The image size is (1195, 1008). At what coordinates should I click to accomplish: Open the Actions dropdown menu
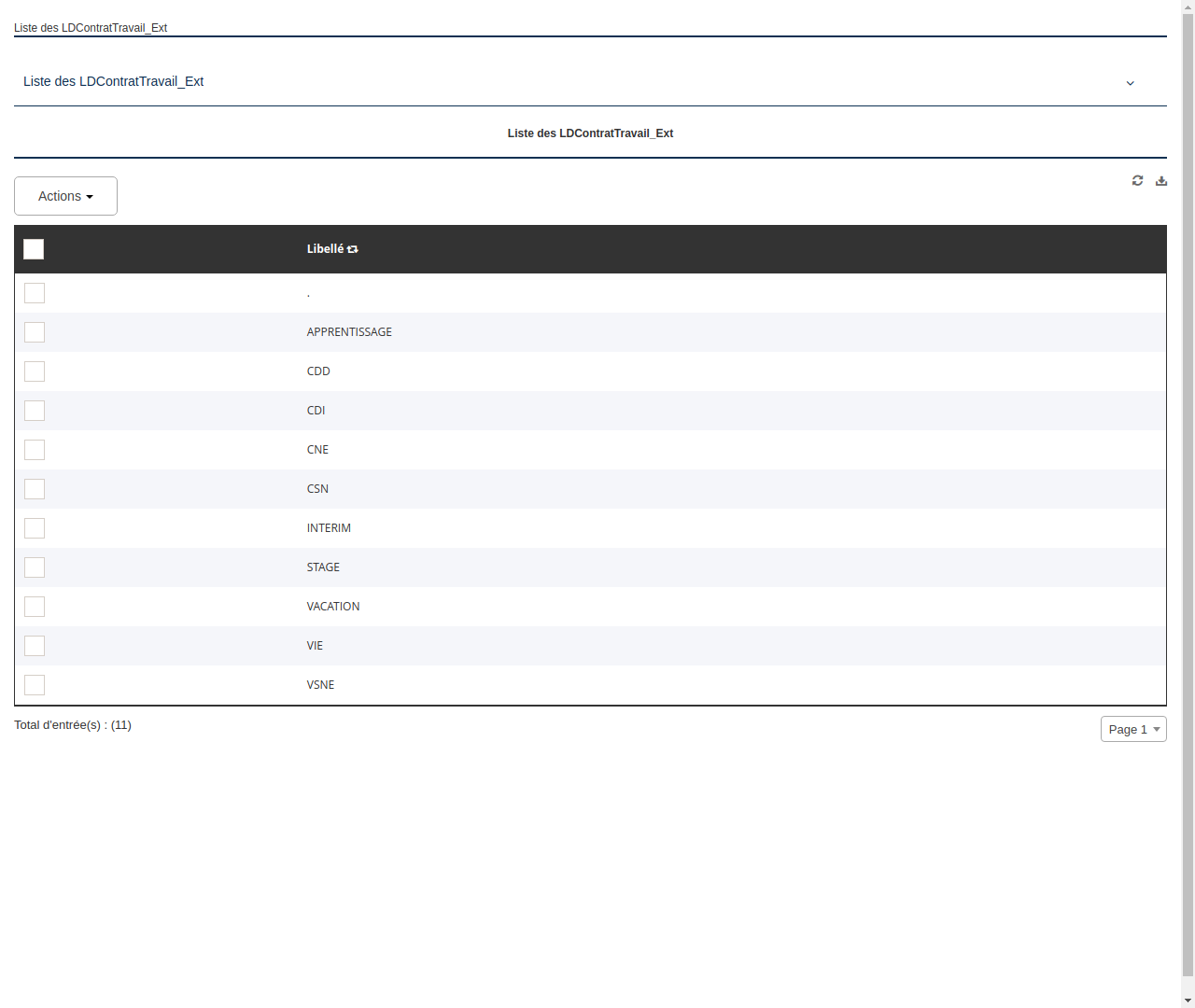tap(65, 196)
